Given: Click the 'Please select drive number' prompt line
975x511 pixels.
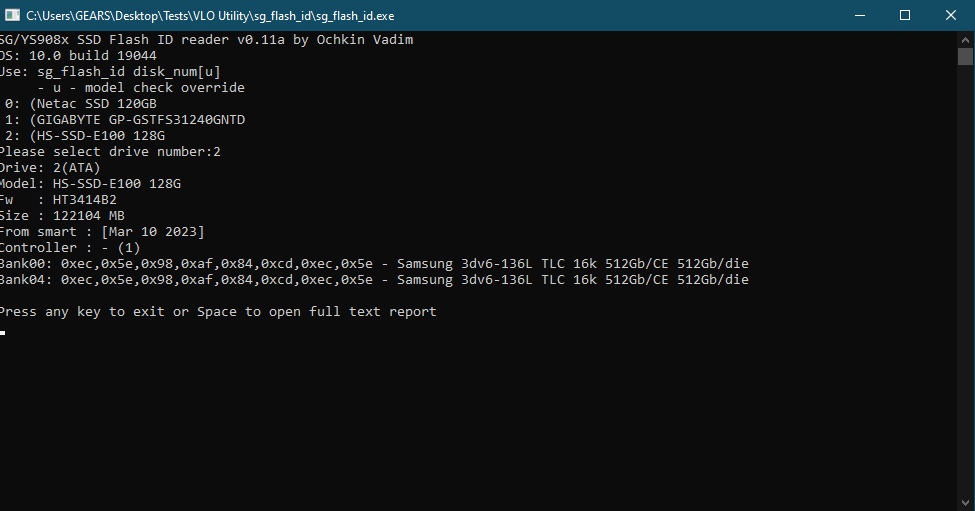Looking at the screenshot, I should coord(108,152).
